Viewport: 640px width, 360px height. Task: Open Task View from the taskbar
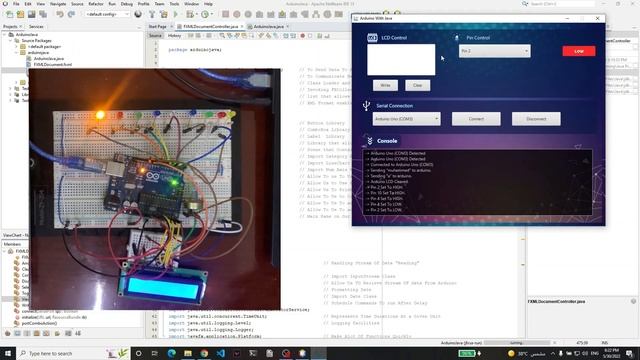[155, 353]
